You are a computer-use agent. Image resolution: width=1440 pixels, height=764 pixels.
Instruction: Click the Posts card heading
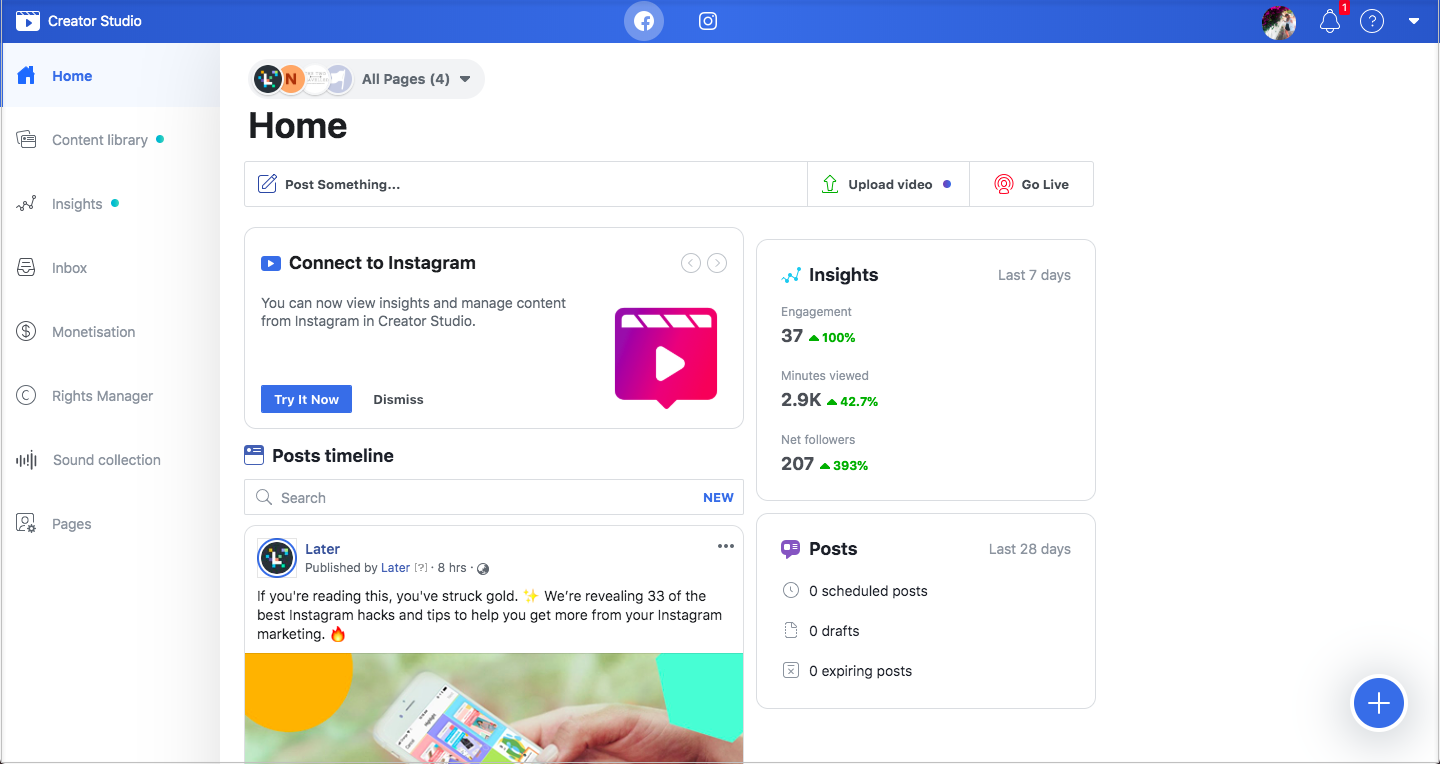(833, 549)
